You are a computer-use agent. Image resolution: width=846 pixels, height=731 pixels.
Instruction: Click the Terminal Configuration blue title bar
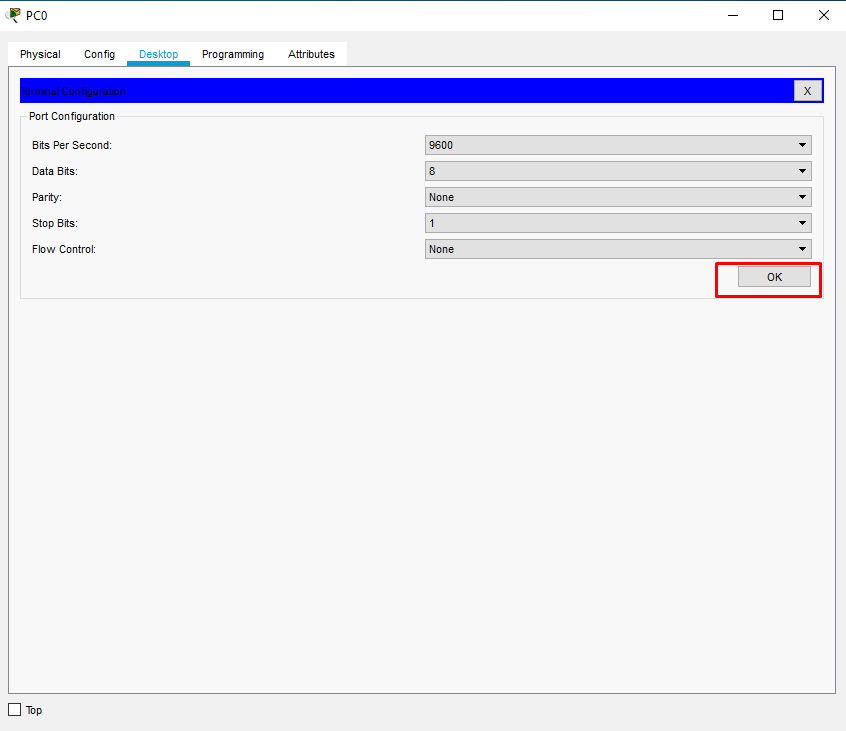coord(400,90)
